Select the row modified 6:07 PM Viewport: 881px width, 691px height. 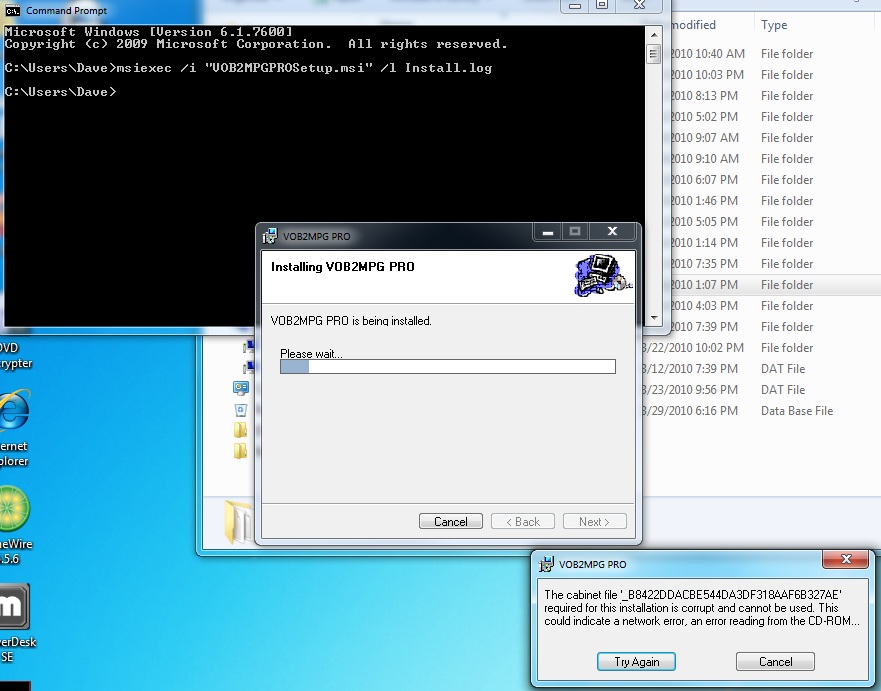click(x=774, y=180)
